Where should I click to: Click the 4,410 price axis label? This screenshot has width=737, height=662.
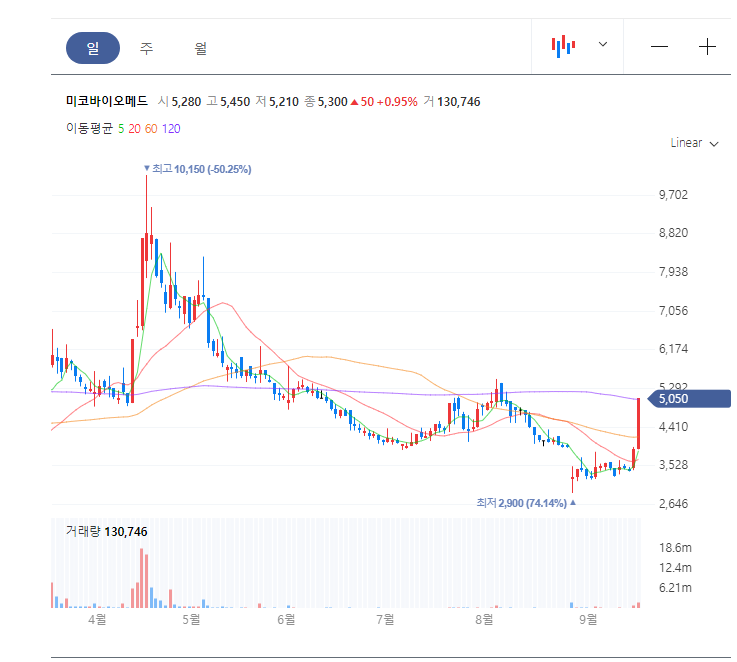(673, 427)
